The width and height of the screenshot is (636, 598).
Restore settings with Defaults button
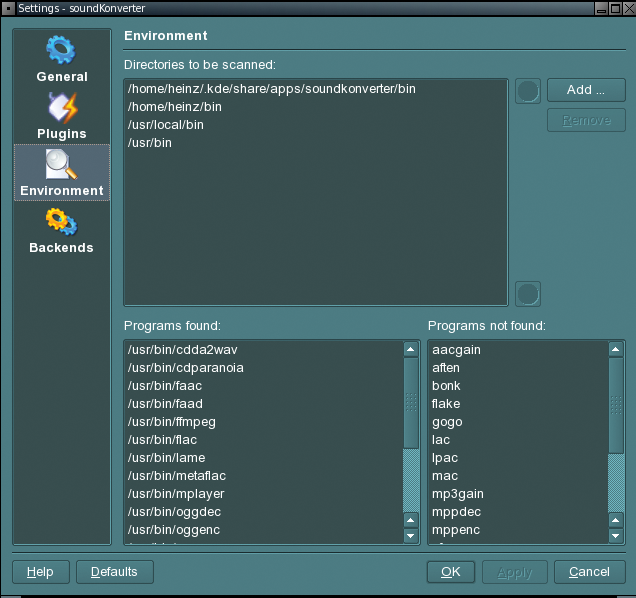(x=114, y=572)
